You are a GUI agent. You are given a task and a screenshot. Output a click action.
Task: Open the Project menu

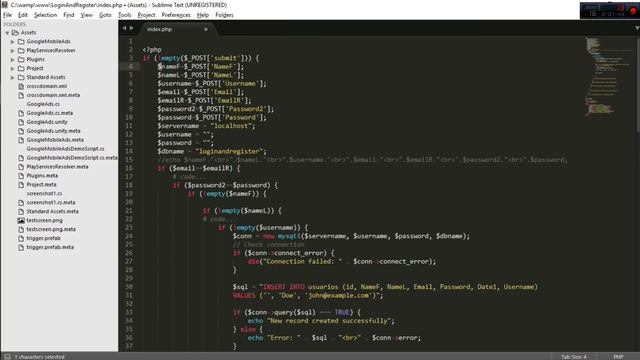tap(146, 15)
